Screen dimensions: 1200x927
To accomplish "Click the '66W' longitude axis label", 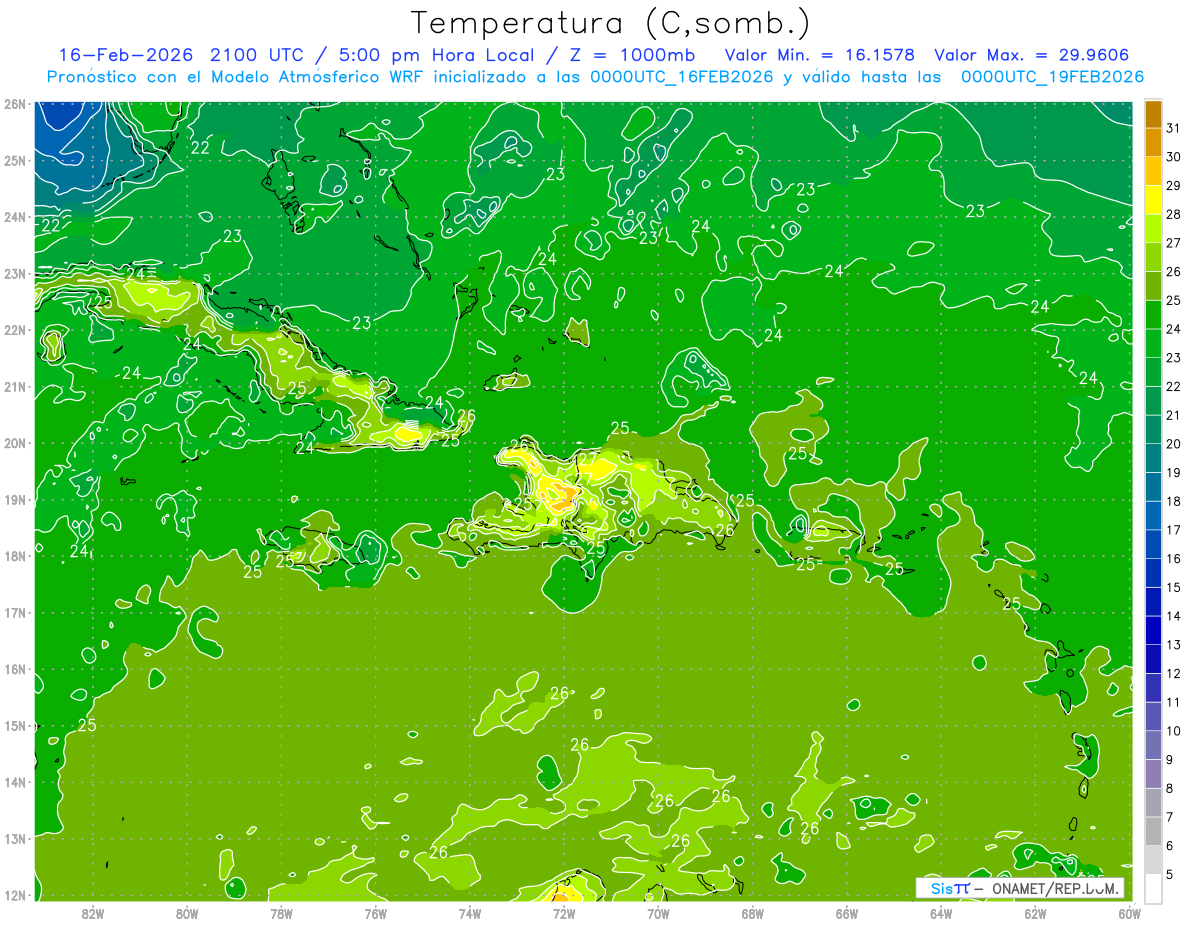I will (847, 912).
